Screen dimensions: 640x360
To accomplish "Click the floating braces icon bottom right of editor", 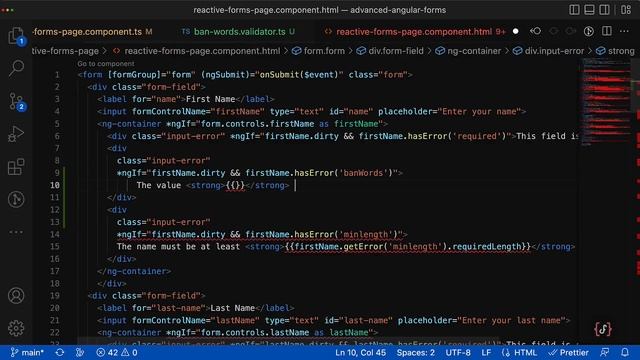I will pos(603,329).
